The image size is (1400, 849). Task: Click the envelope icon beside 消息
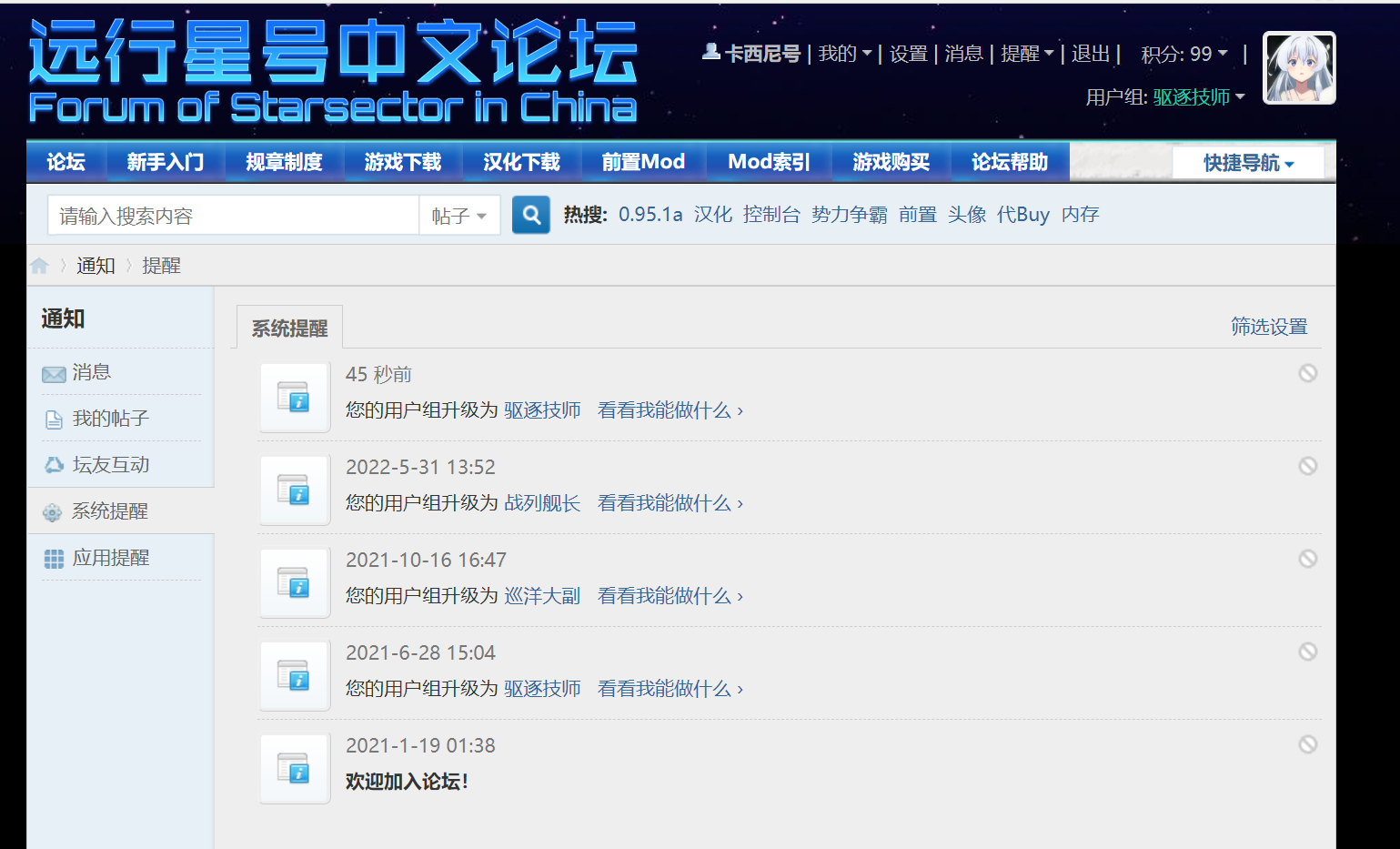click(54, 374)
